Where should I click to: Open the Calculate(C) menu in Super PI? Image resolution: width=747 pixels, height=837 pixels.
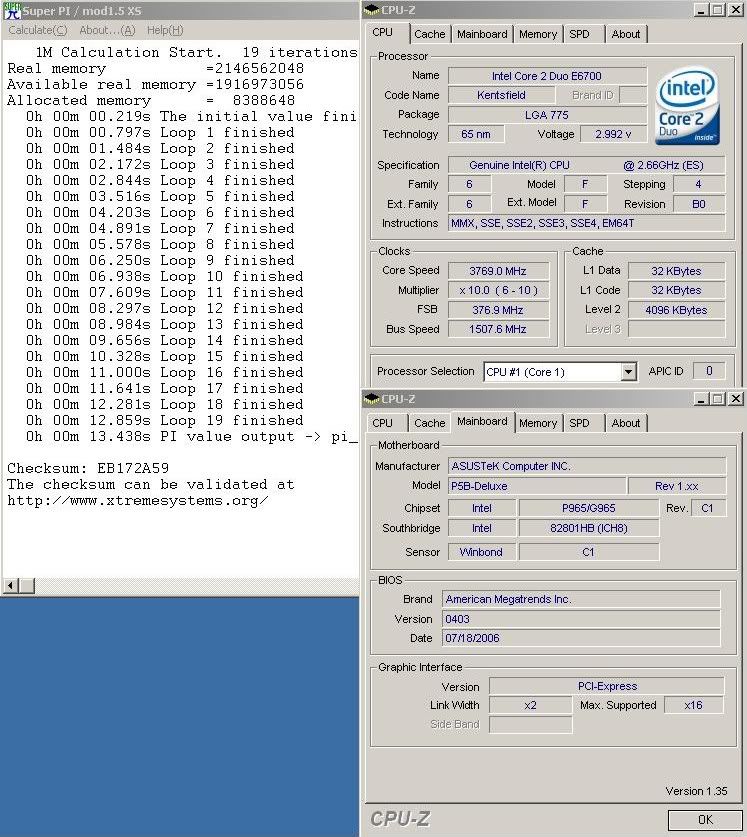coord(37,30)
